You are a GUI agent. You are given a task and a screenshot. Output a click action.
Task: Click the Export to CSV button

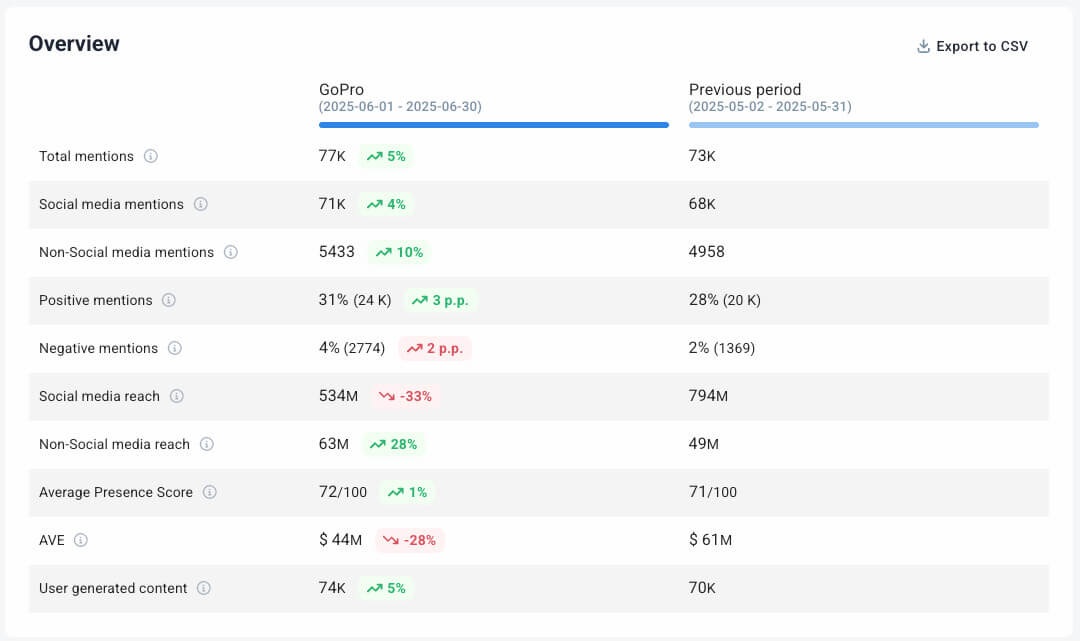coord(972,46)
